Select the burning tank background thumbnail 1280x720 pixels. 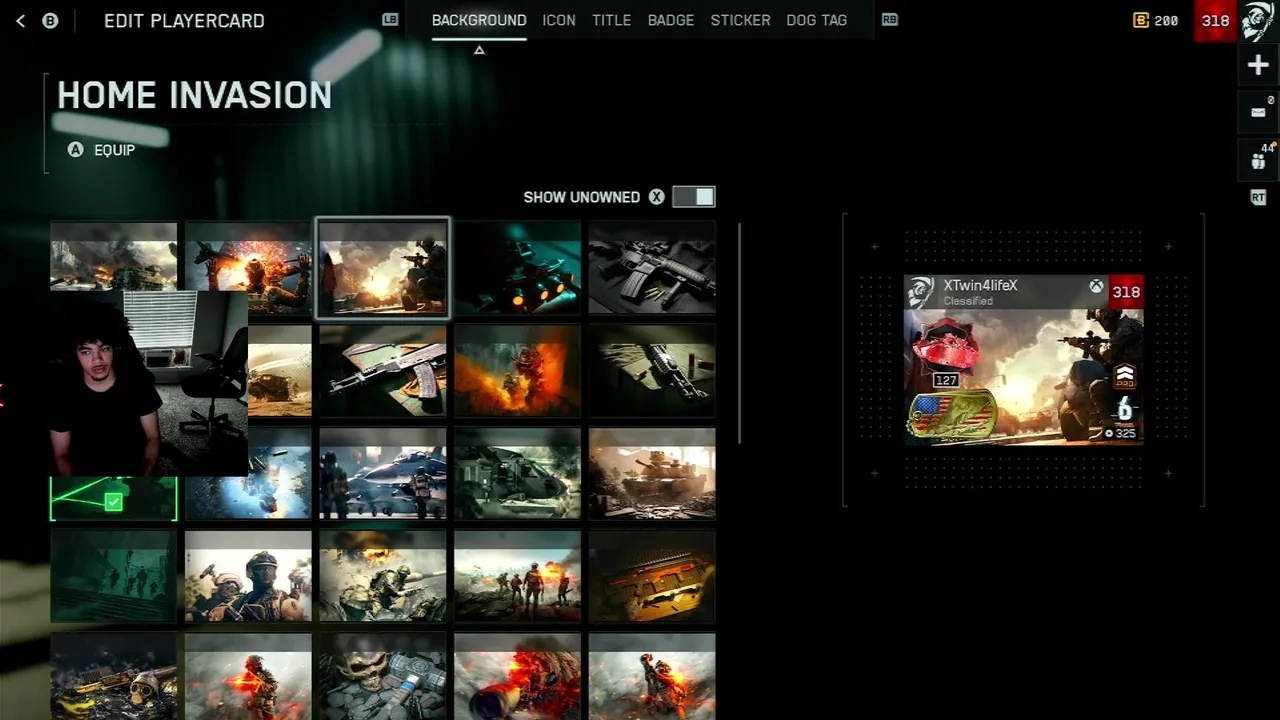coord(114,255)
